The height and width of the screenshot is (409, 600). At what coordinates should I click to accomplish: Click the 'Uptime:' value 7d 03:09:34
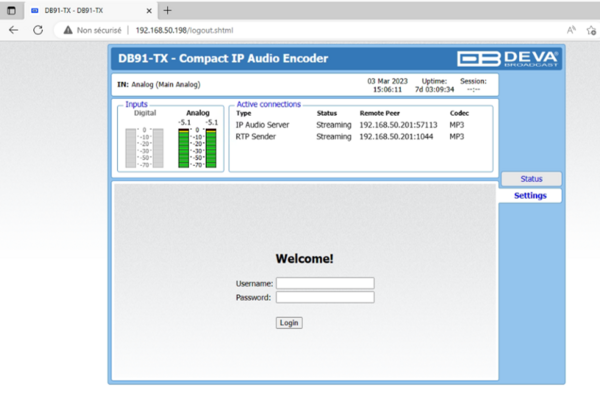[435, 90]
